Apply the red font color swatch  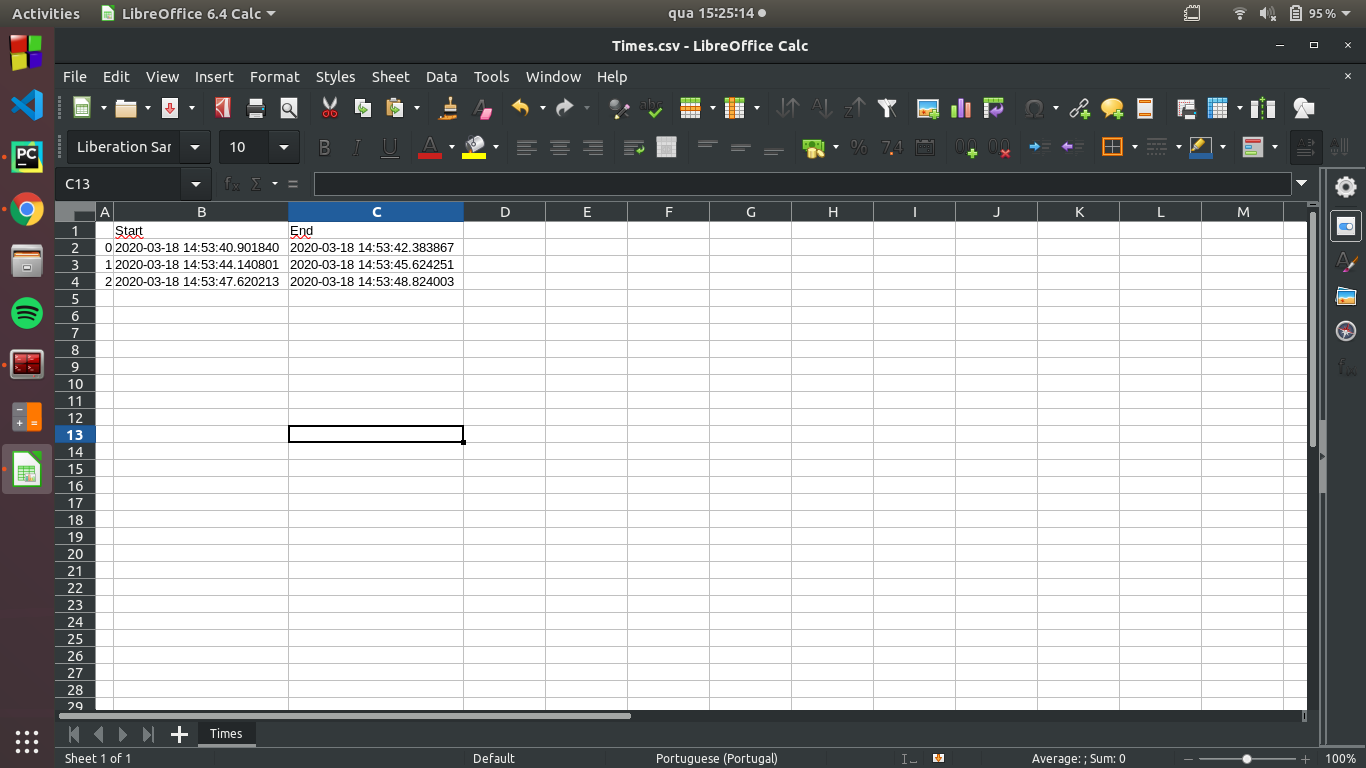429,147
